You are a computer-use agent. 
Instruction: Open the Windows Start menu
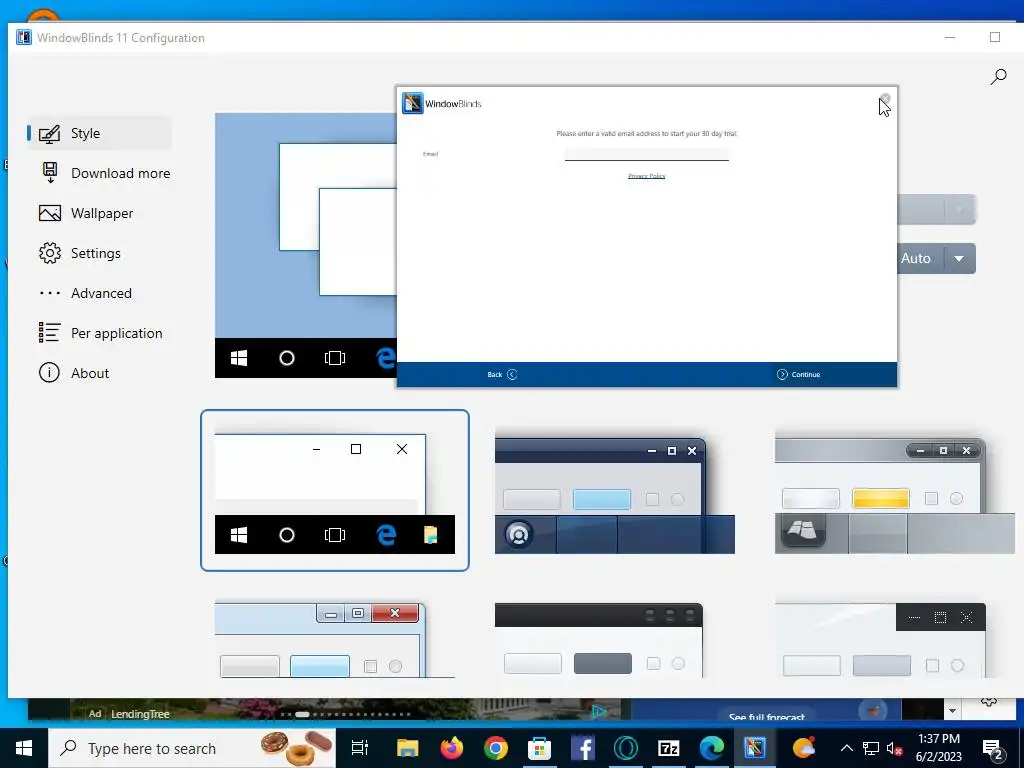[x=24, y=748]
